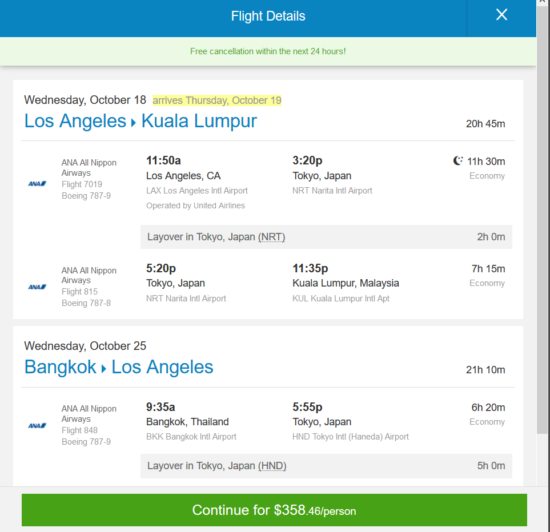Click the highlighted arrives Thursday, October 19 label
This screenshot has width=550, height=532.
click(x=217, y=100)
